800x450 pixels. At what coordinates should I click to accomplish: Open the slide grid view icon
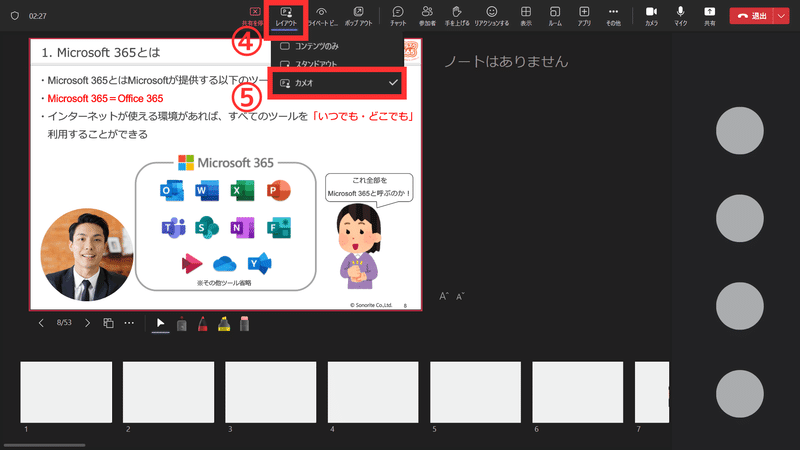[x=108, y=323]
